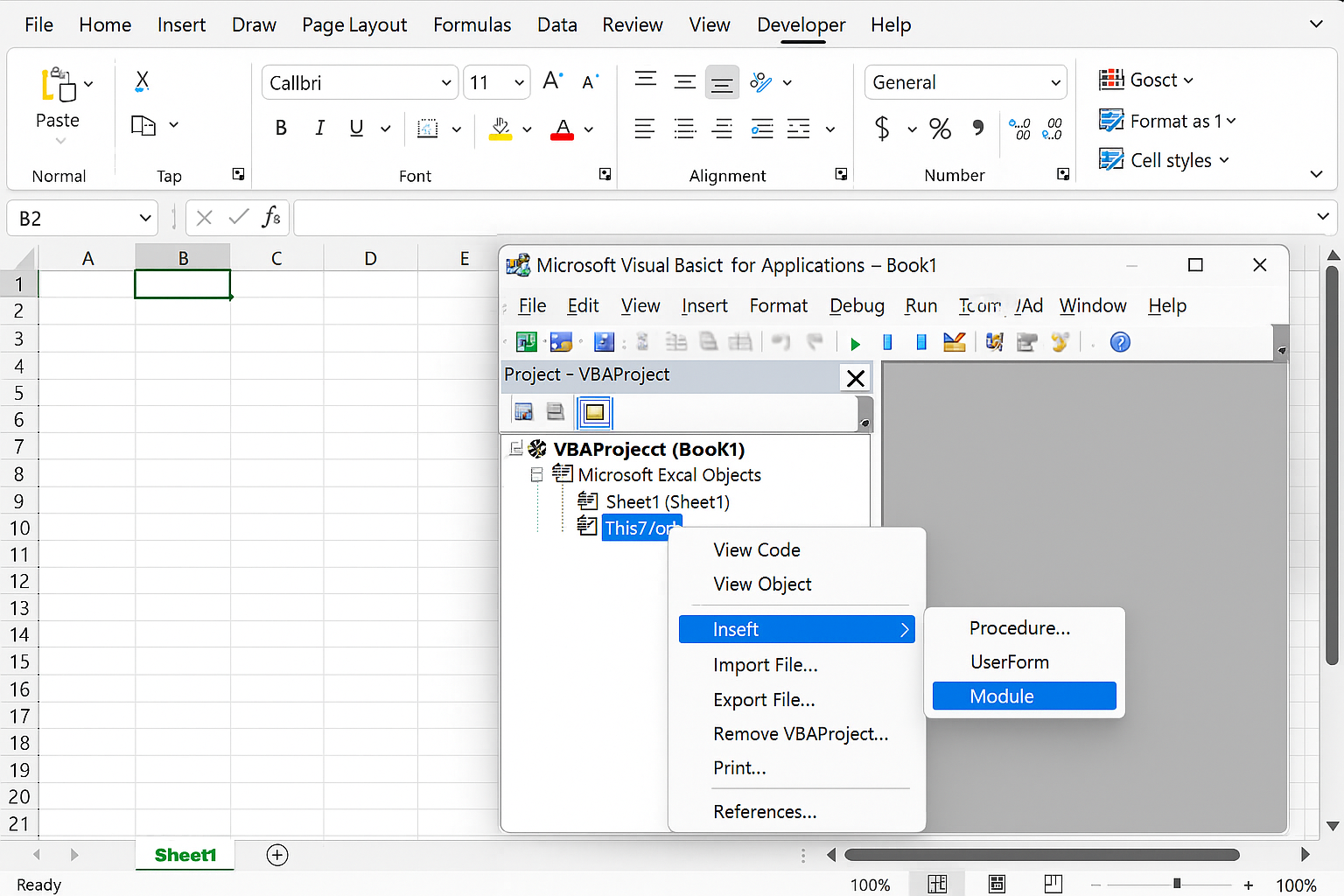Toggle Italic formatting
Viewport: 1344px width, 896px height.
coord(319,129)
